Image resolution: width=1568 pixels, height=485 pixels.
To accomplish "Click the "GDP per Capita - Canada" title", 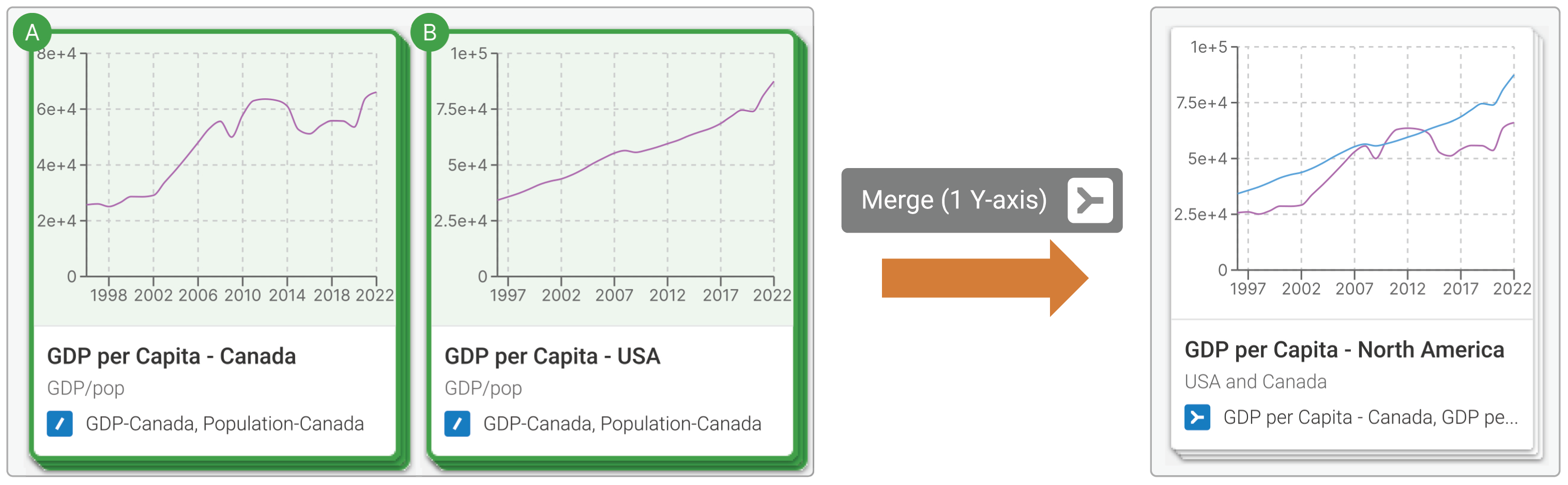I will tap(172, 356).
